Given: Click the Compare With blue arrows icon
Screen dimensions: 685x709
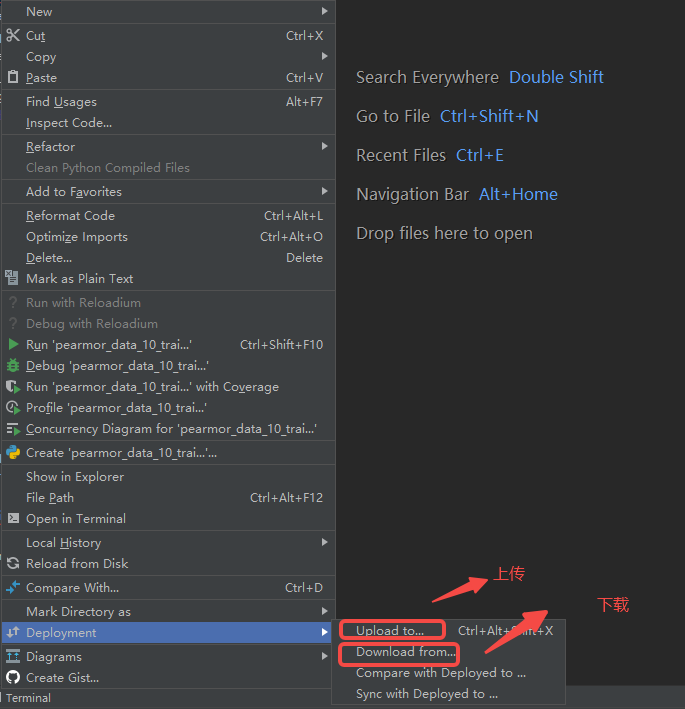Looking at the screenshot, I should 13,587.
